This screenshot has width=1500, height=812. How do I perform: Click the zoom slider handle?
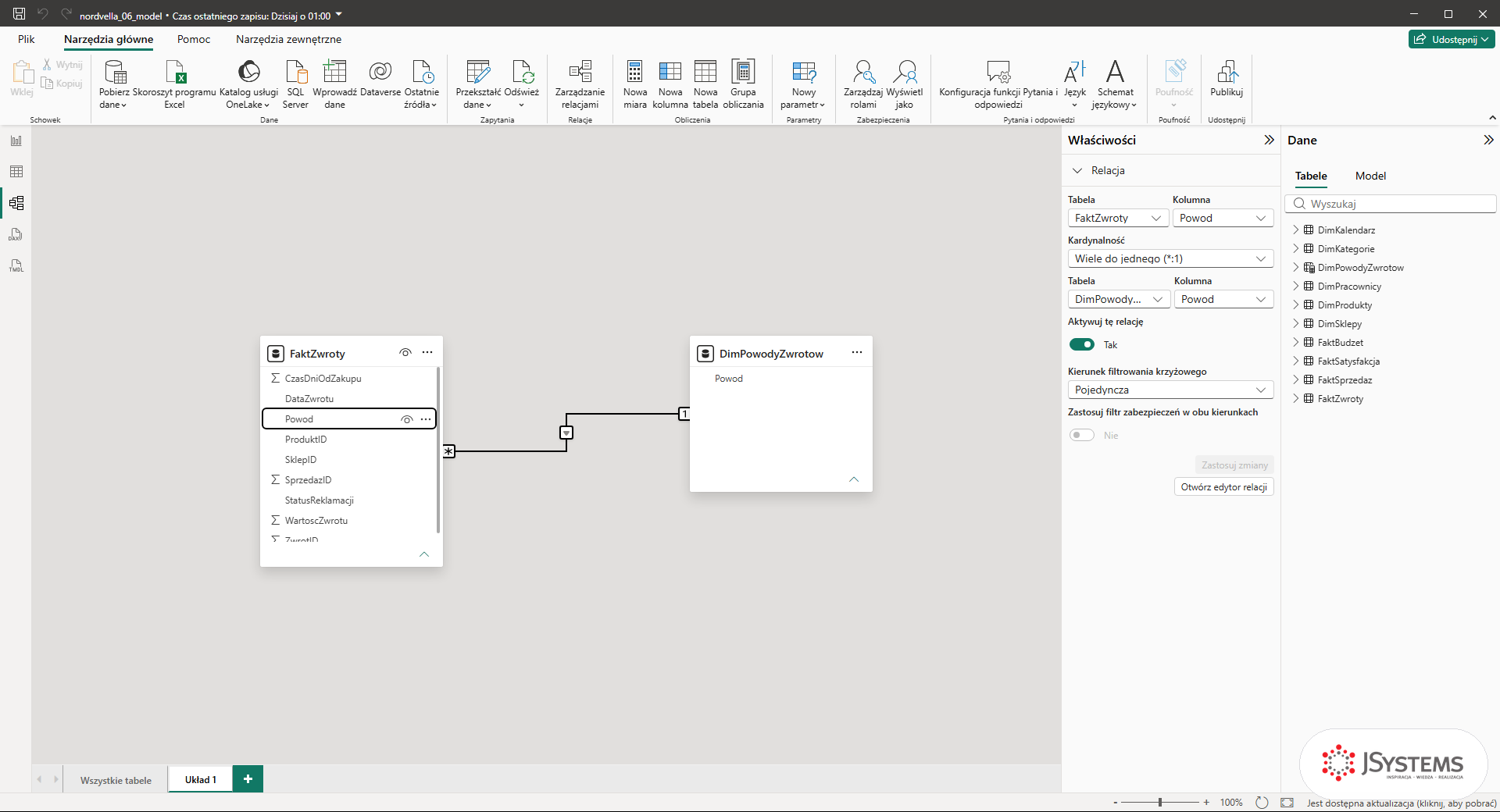[1160, 802]
